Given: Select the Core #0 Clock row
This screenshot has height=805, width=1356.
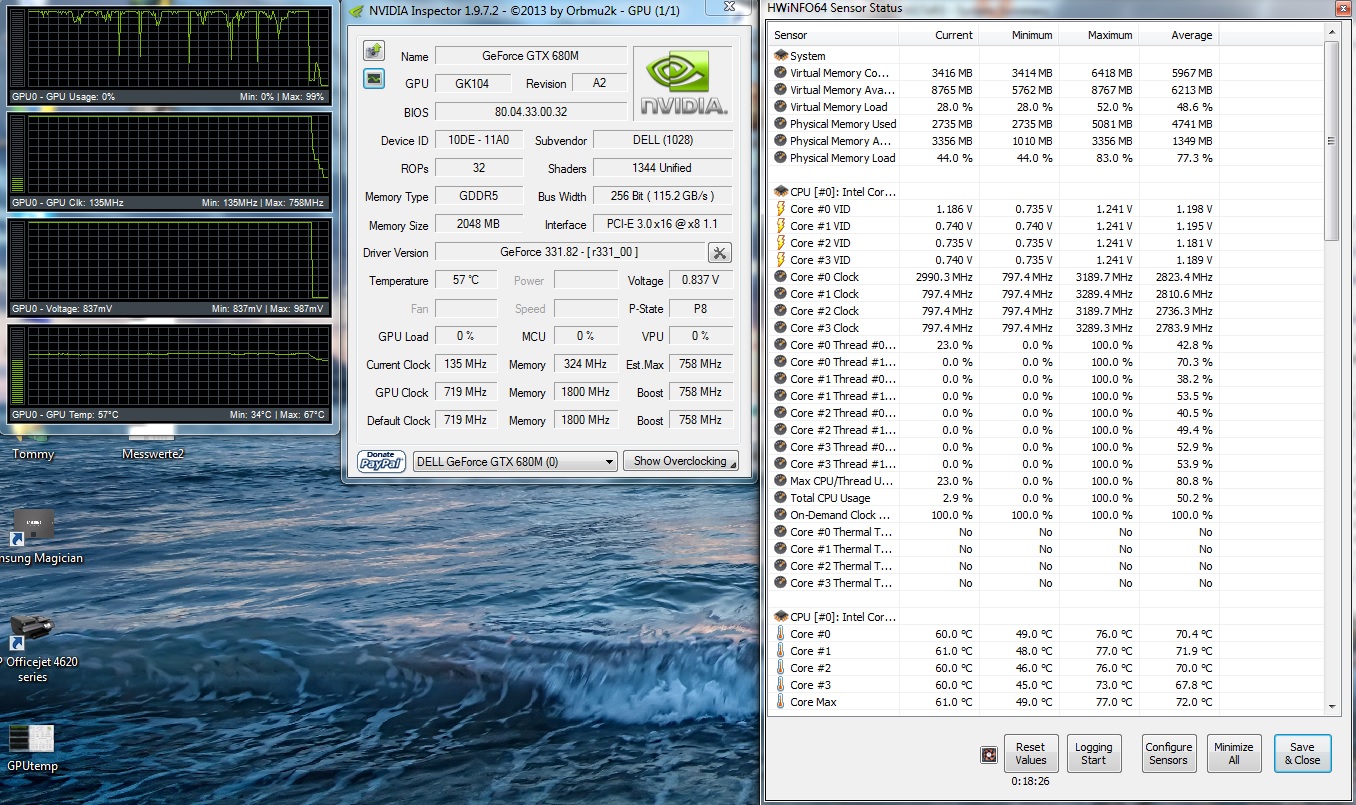Looking at the screenshot, I should click(x=1046, y=277).
